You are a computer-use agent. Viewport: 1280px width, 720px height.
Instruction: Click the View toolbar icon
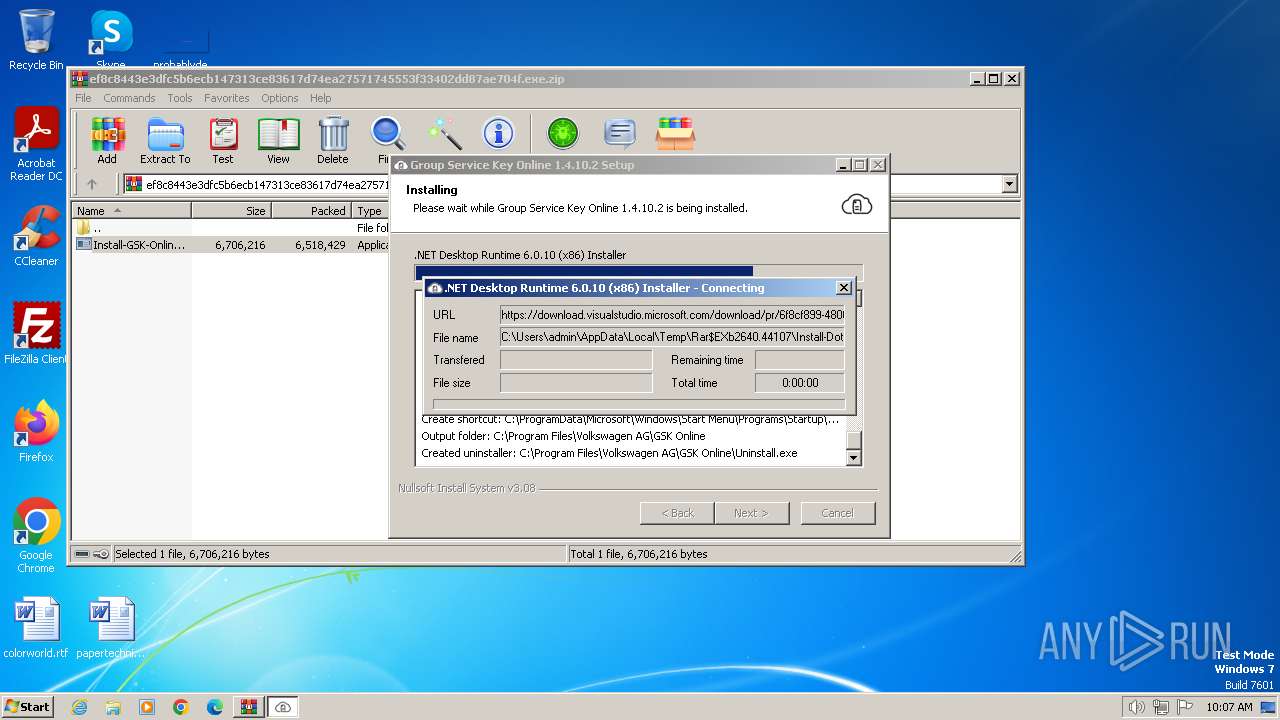278,141
